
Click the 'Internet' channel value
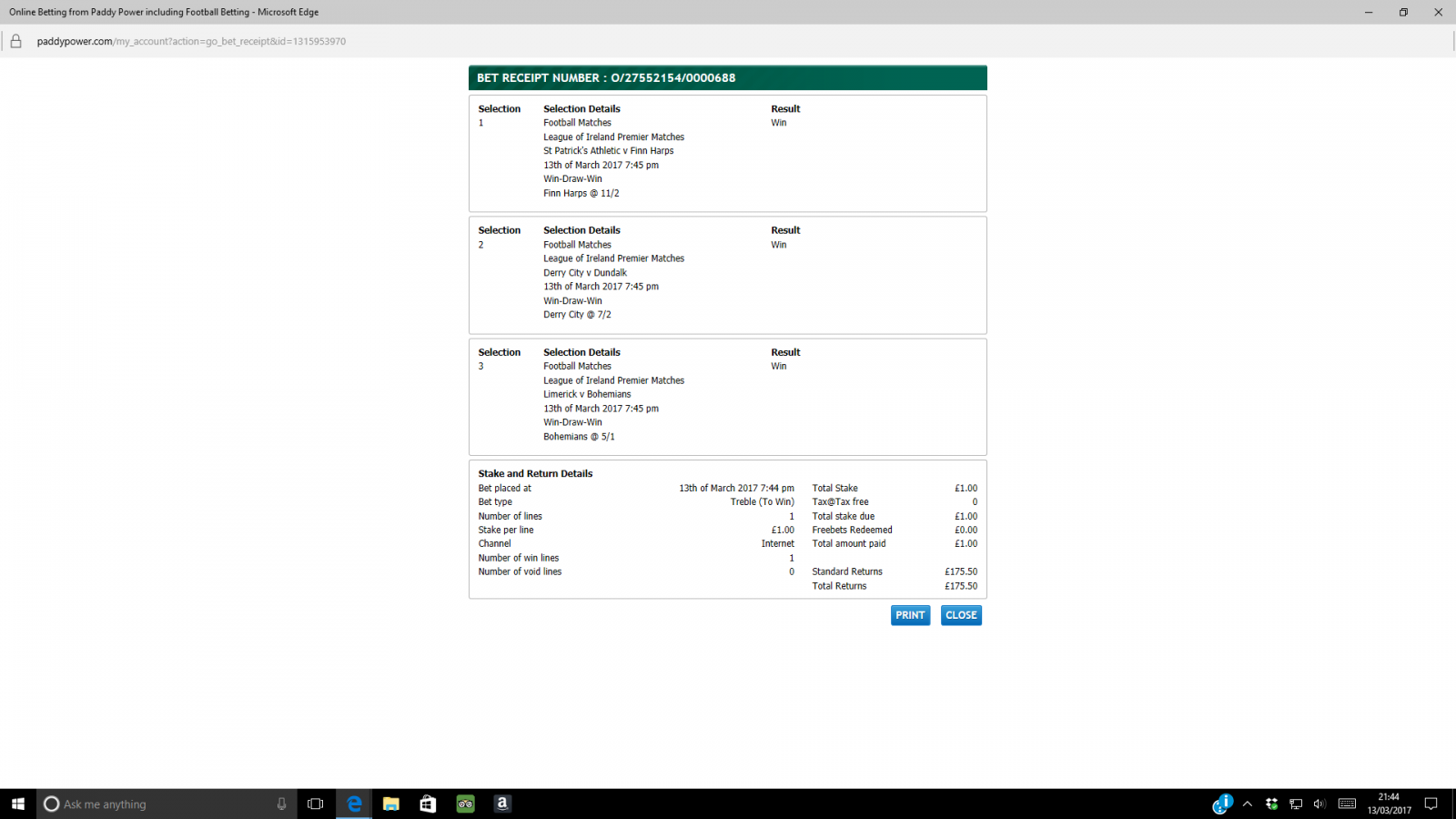(778, 544)
